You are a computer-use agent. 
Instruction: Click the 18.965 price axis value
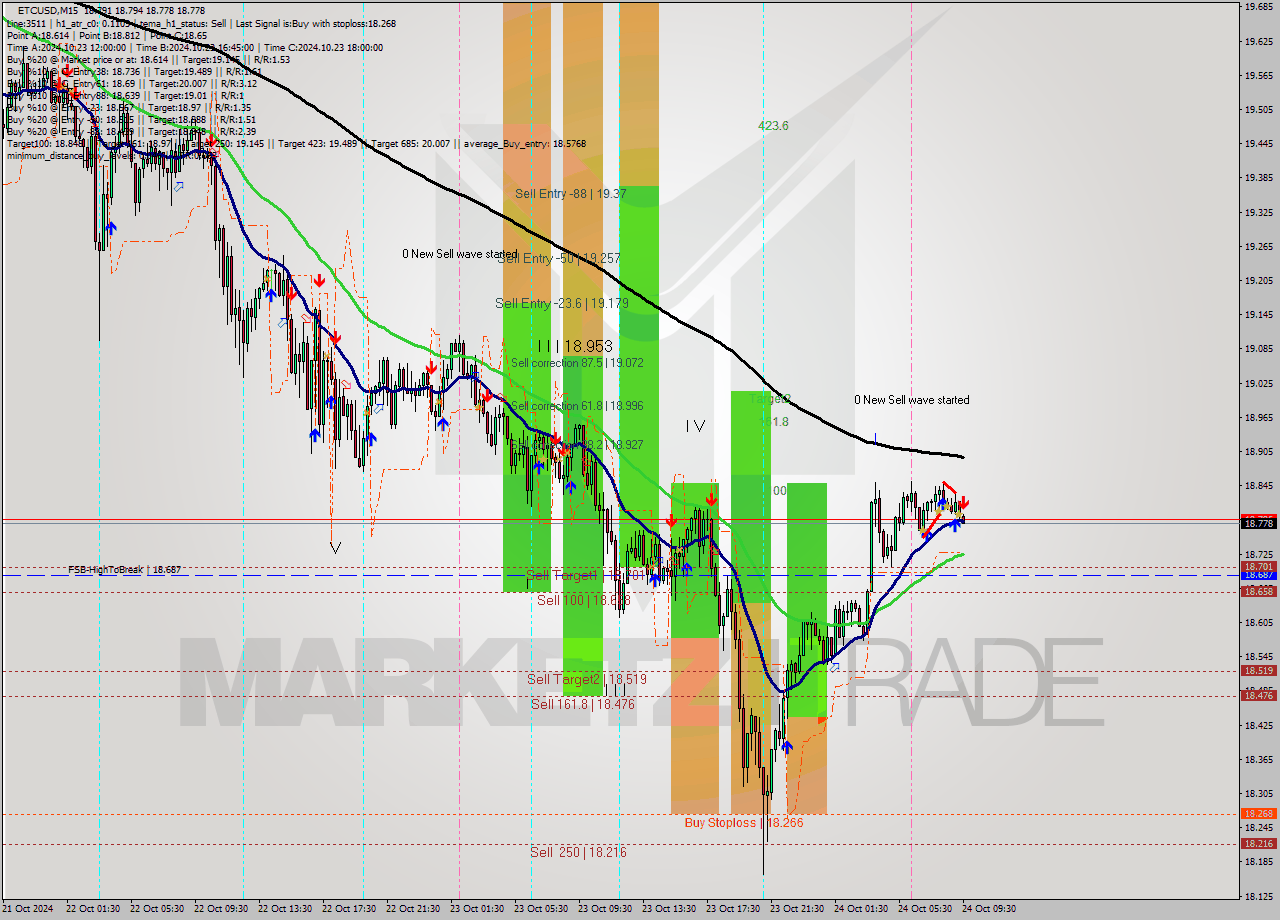tap(1258, 418)
